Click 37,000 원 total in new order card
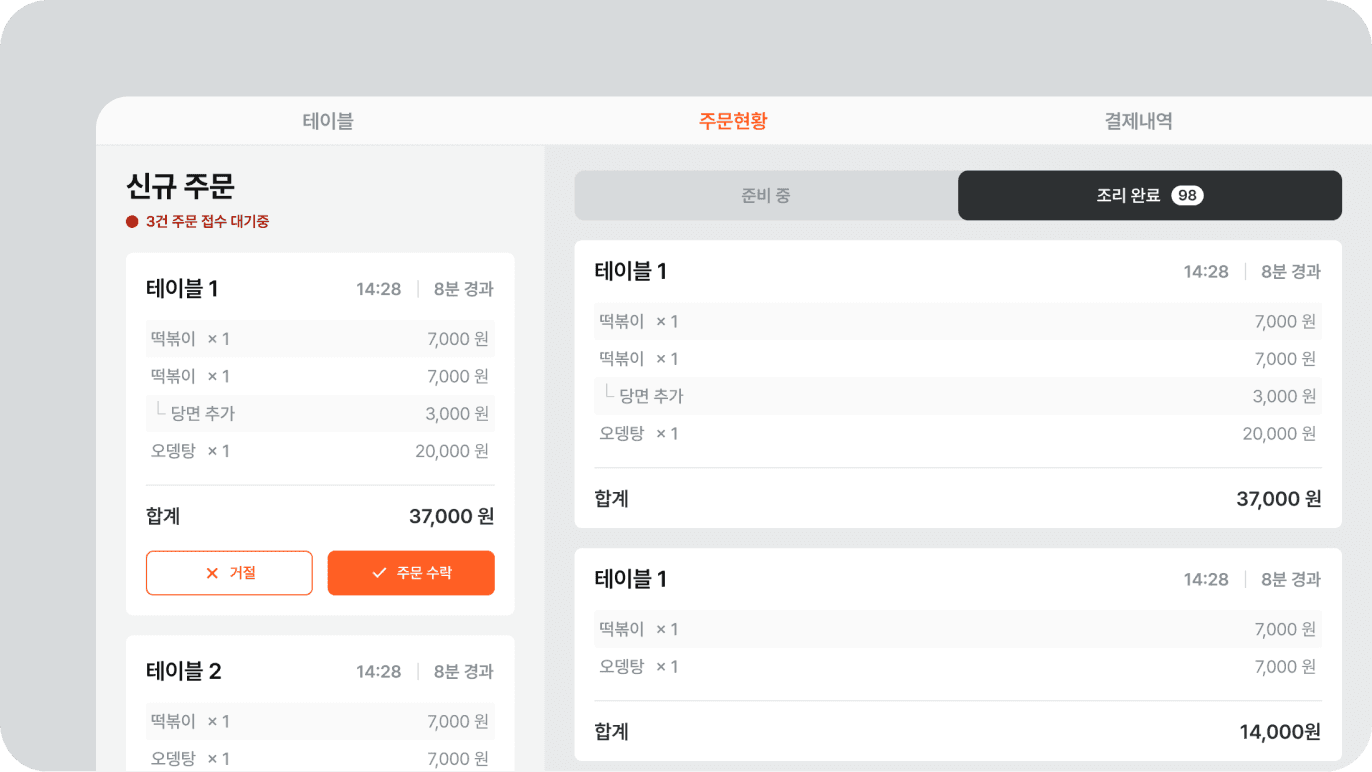This screenshot has height=772, width=1372. pos(452,516)
